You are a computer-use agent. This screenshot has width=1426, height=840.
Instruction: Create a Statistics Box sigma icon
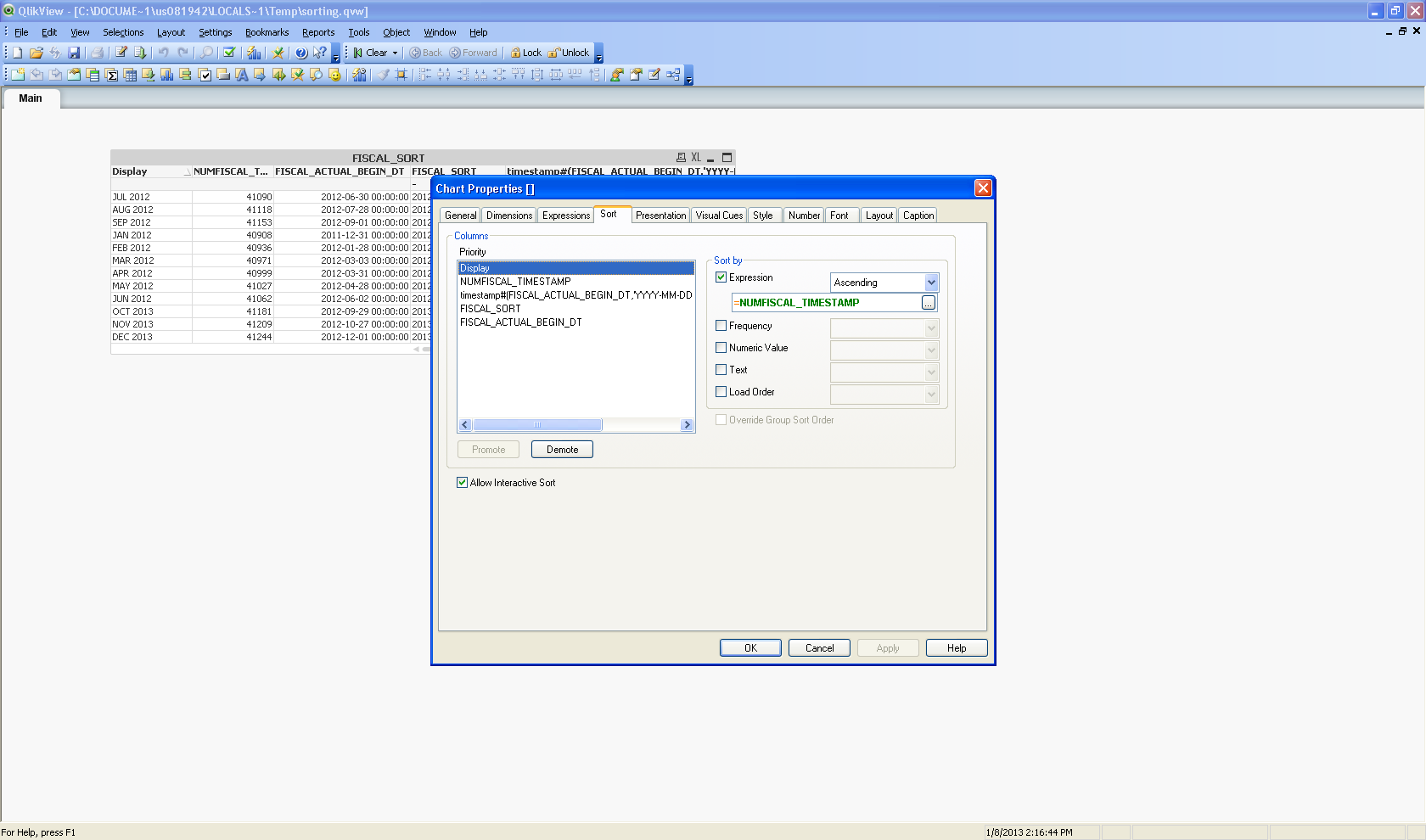pos(111,75)
